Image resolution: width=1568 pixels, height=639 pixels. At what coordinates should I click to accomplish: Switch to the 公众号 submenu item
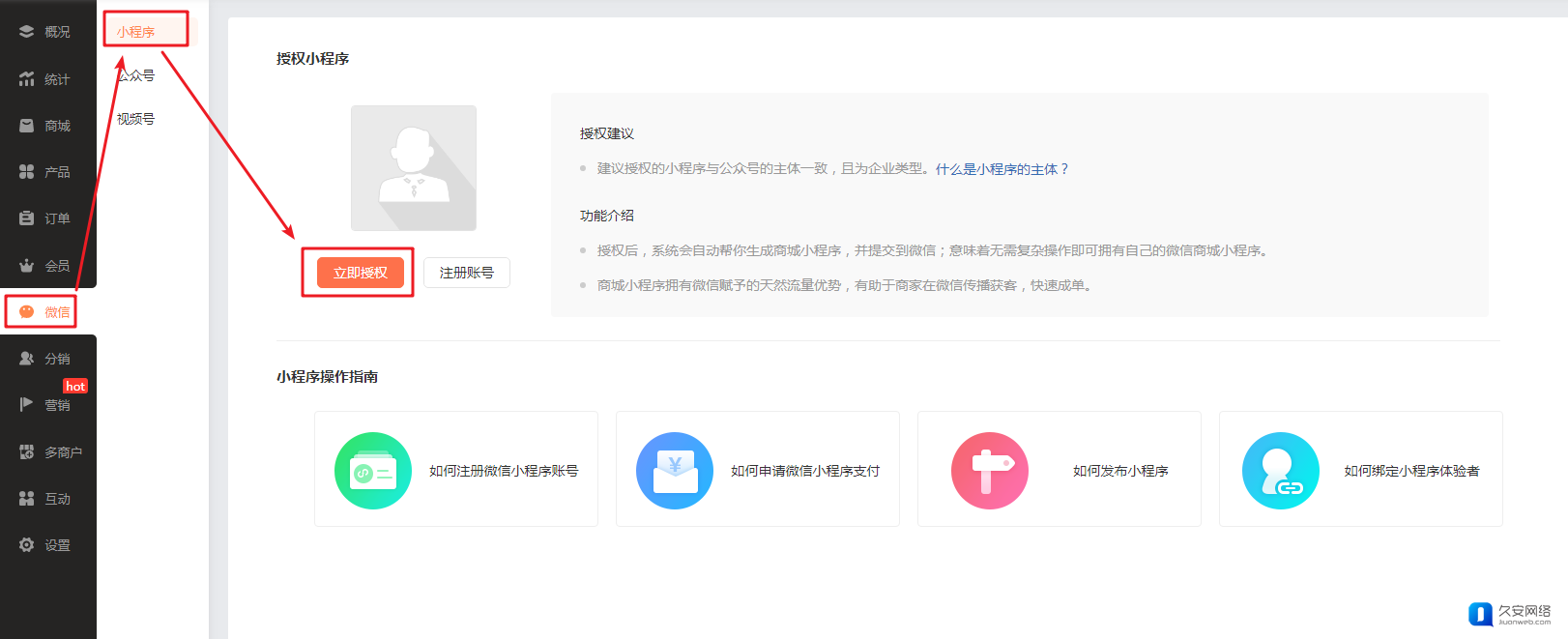(x=135, y=75)
